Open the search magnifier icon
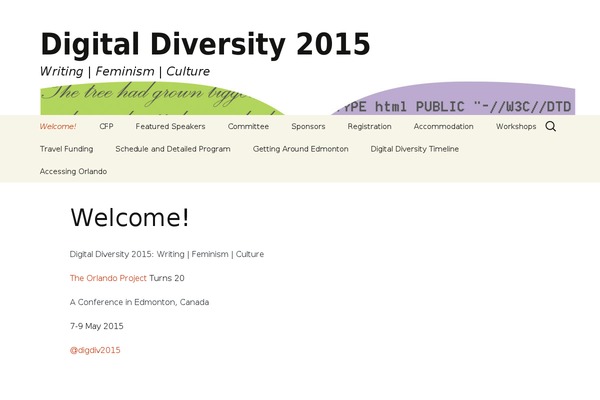600x400 pixels. (x=550, y=126)
